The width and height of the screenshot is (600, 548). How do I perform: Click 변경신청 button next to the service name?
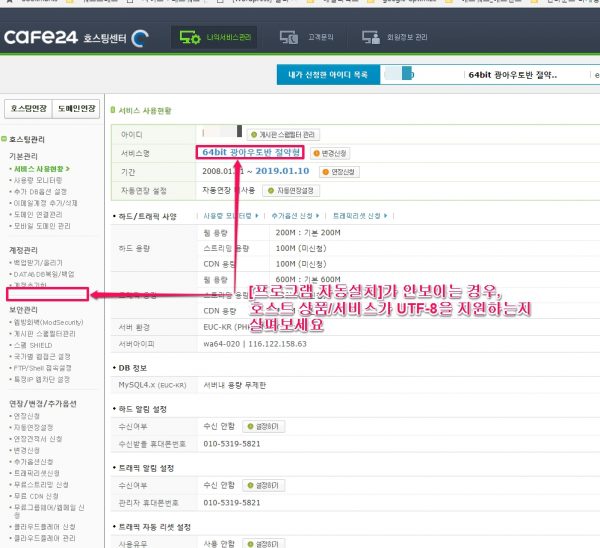[330, 153]
